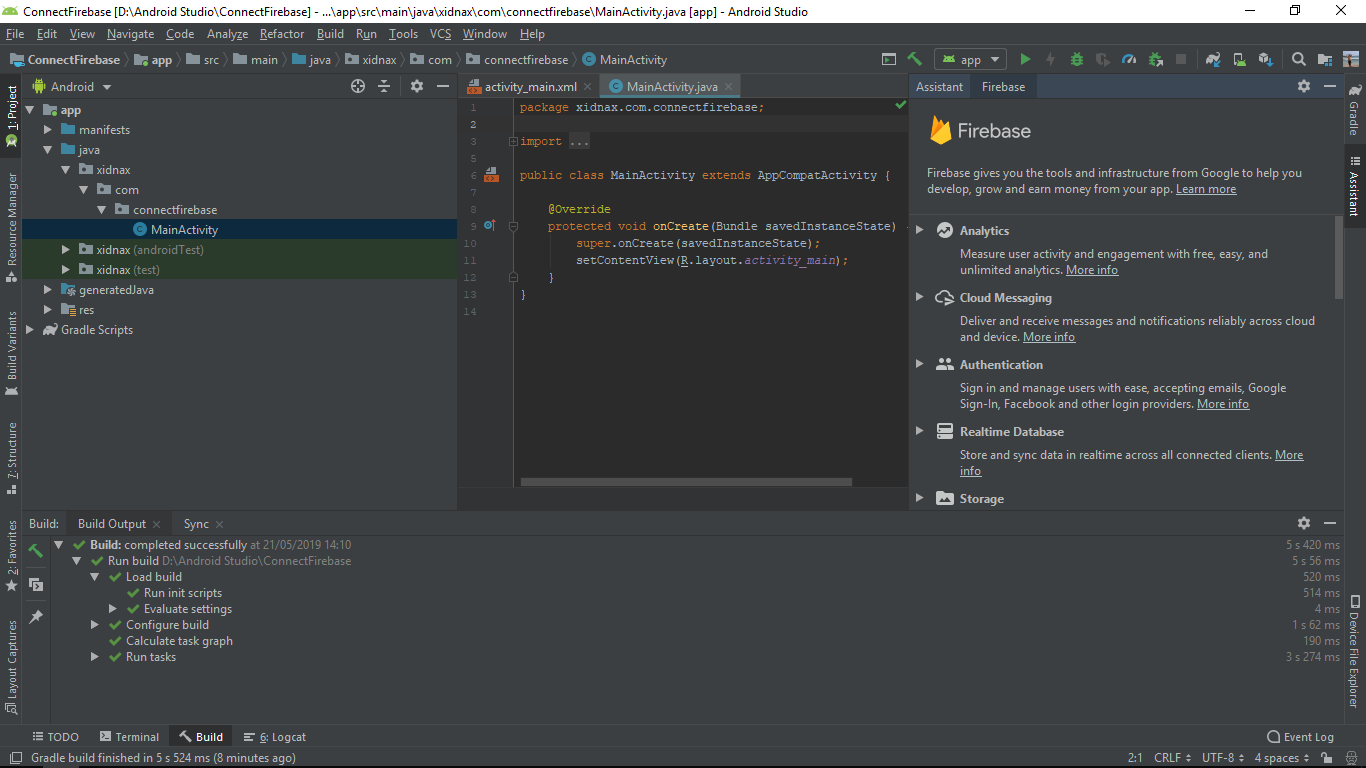Open Build panel gear settings
Image resolution: width=1366 pixels, height=768 pixels.
tap(1304, 523)
